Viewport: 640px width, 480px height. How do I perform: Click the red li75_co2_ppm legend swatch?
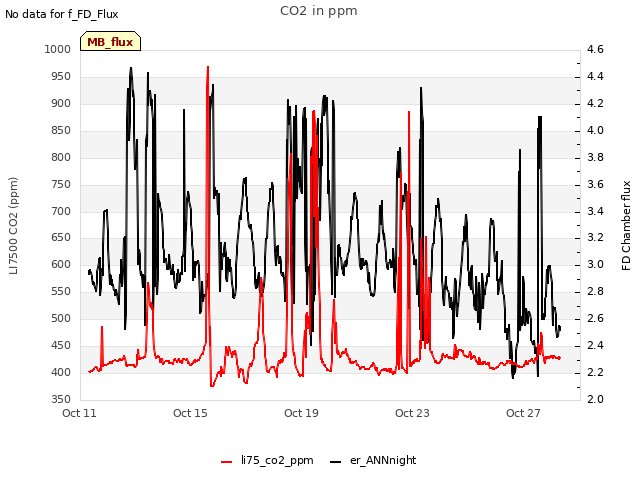coord(227,462)
